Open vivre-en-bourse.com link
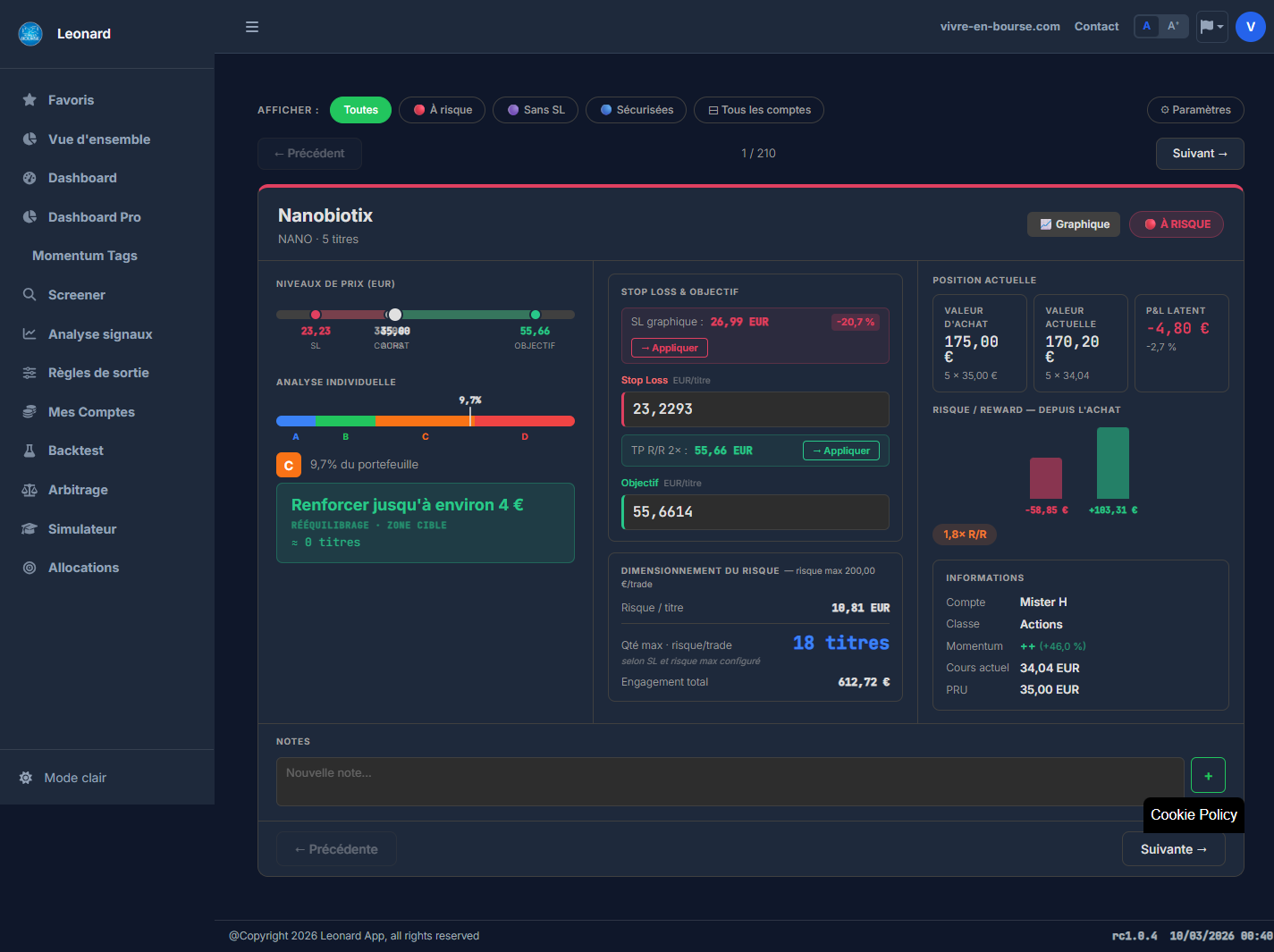The image size is (1274, 952). (x=1000, y=27)
